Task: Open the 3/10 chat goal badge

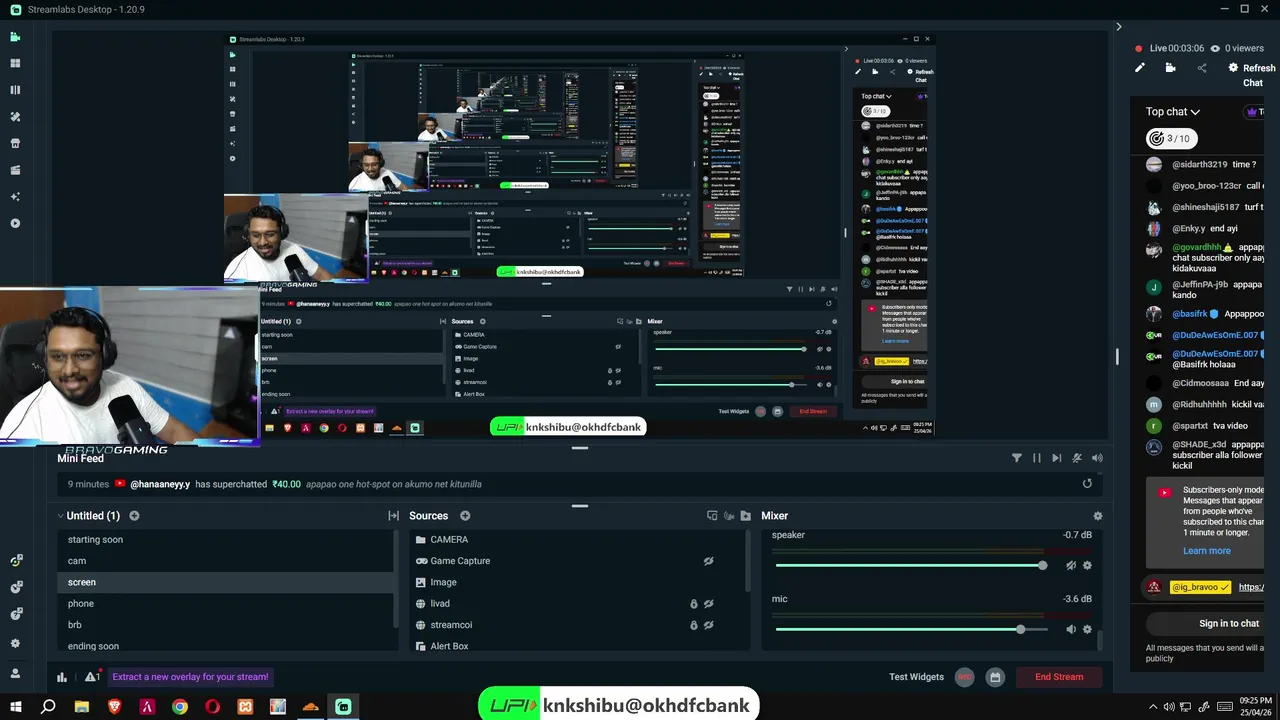Action: (x=1171, y=139)
